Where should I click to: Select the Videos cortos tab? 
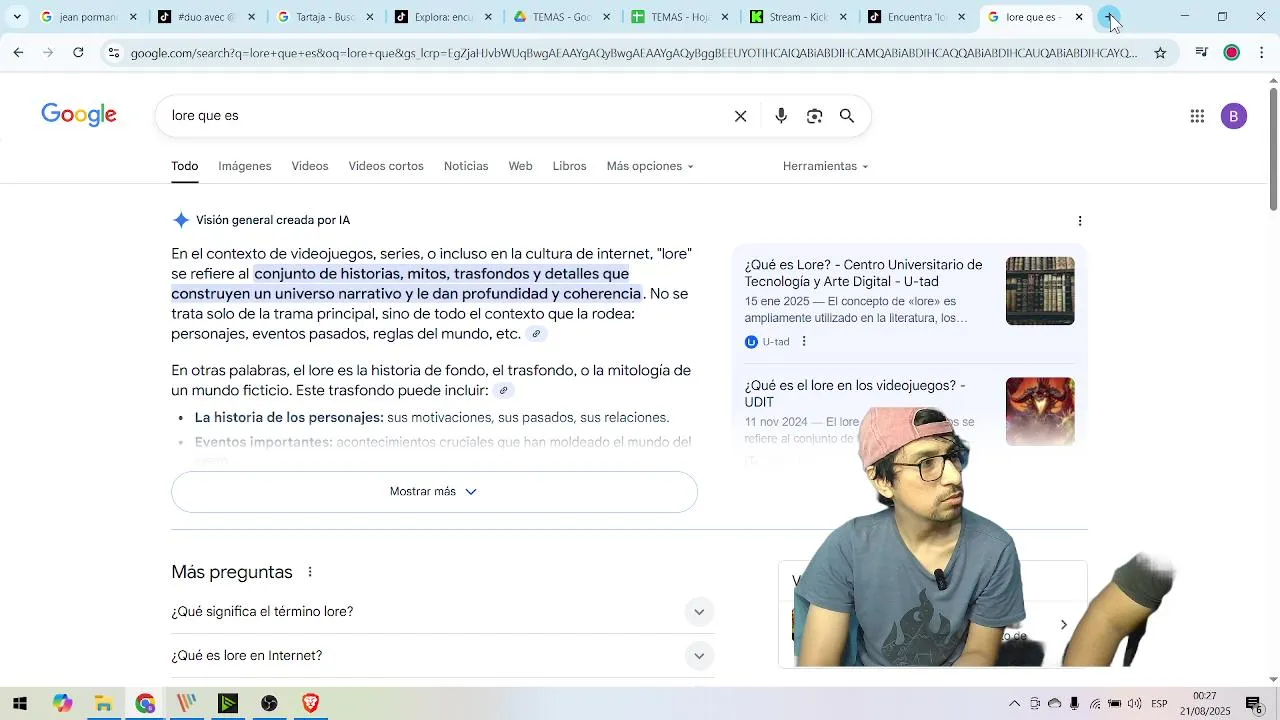click(386, 166)
